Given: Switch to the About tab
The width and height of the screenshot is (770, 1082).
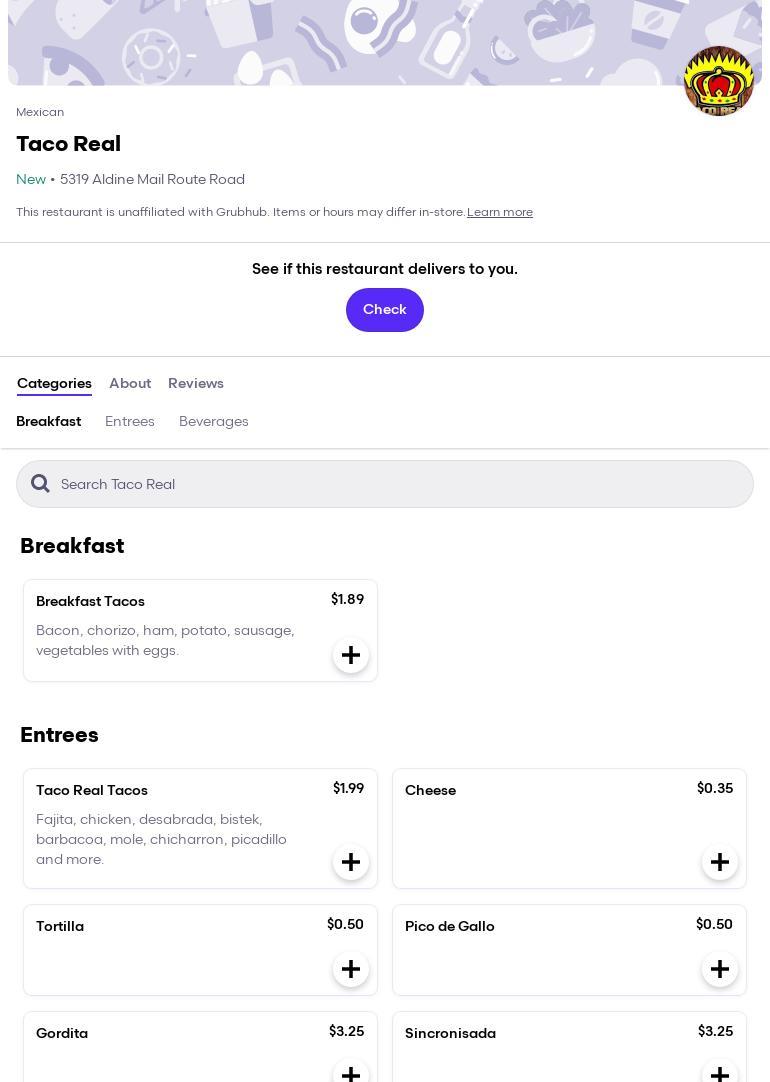Looking at the screenshot, I should click(x=130, y=384).
